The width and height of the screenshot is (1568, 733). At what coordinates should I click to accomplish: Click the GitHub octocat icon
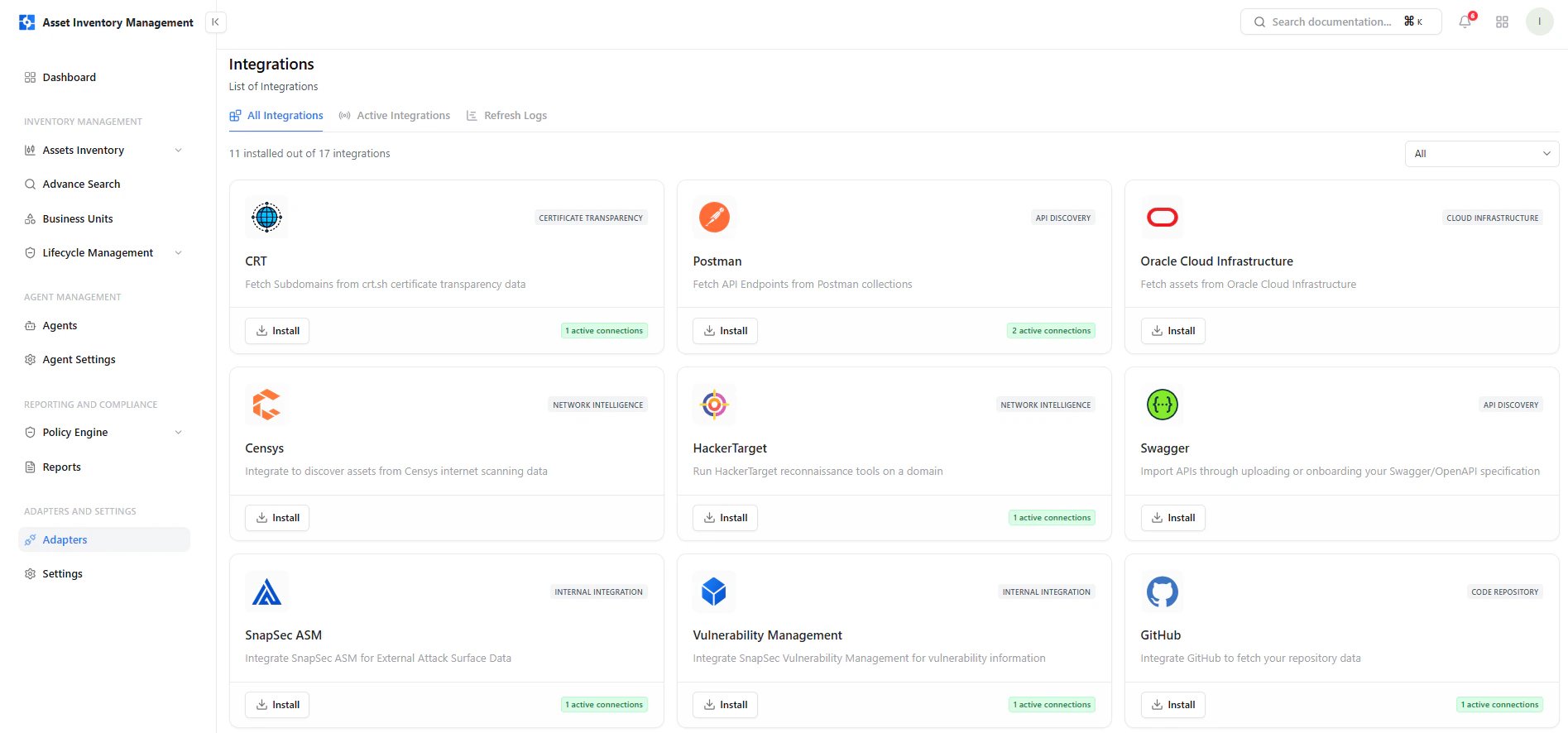1163,592
